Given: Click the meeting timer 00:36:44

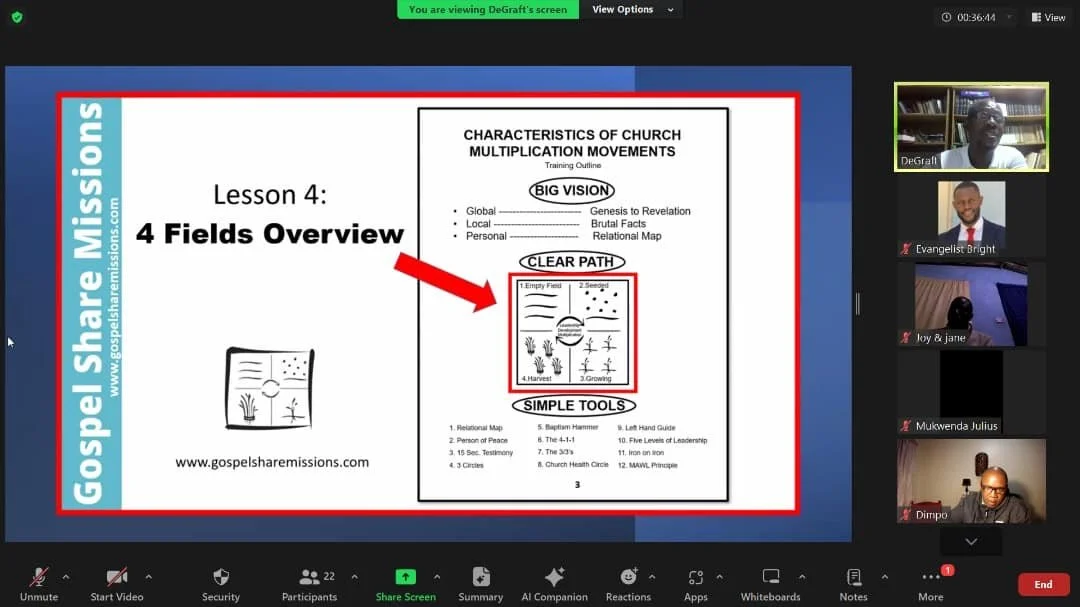Looking at the screenshot, I should tap(976, 17).
